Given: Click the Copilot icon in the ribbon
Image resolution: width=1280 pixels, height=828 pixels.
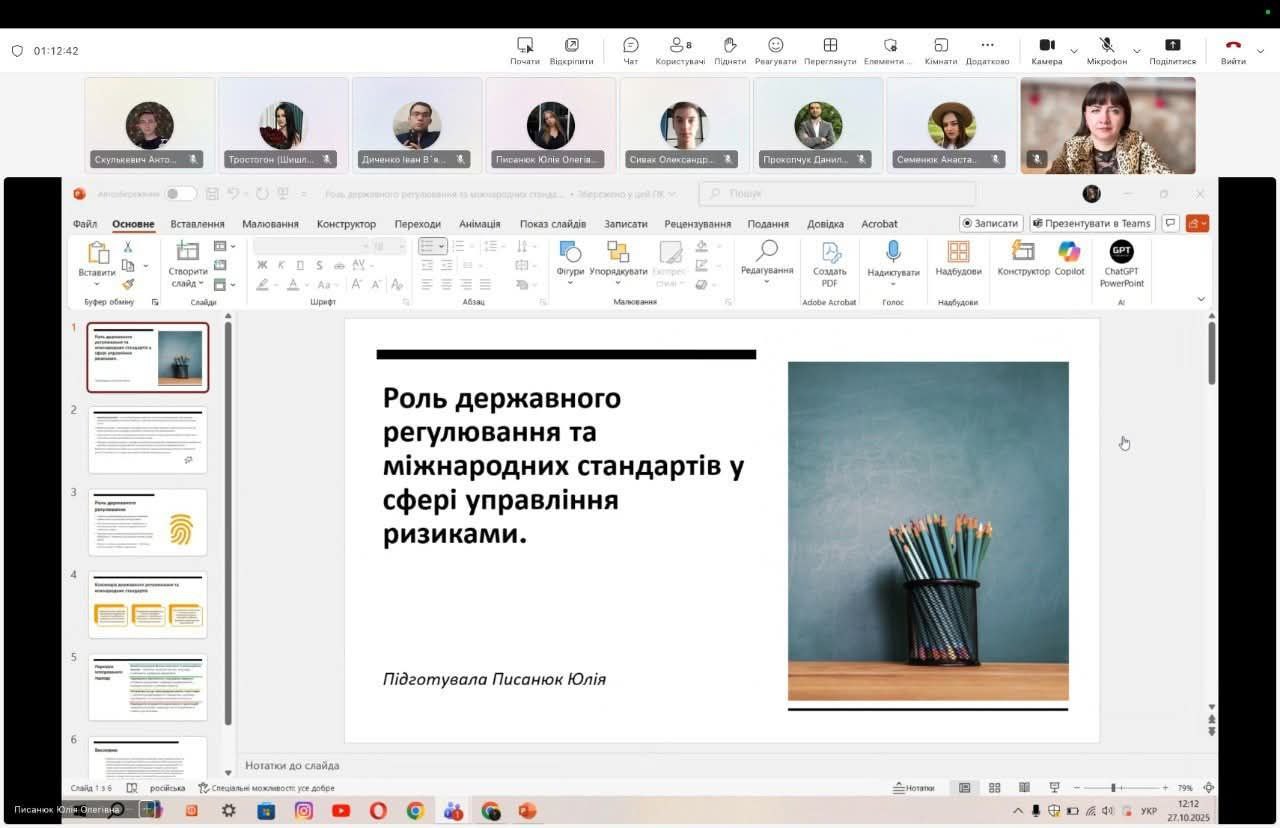Looking at the screenshot, I should pyautogui.click(x=1069, y=252).
